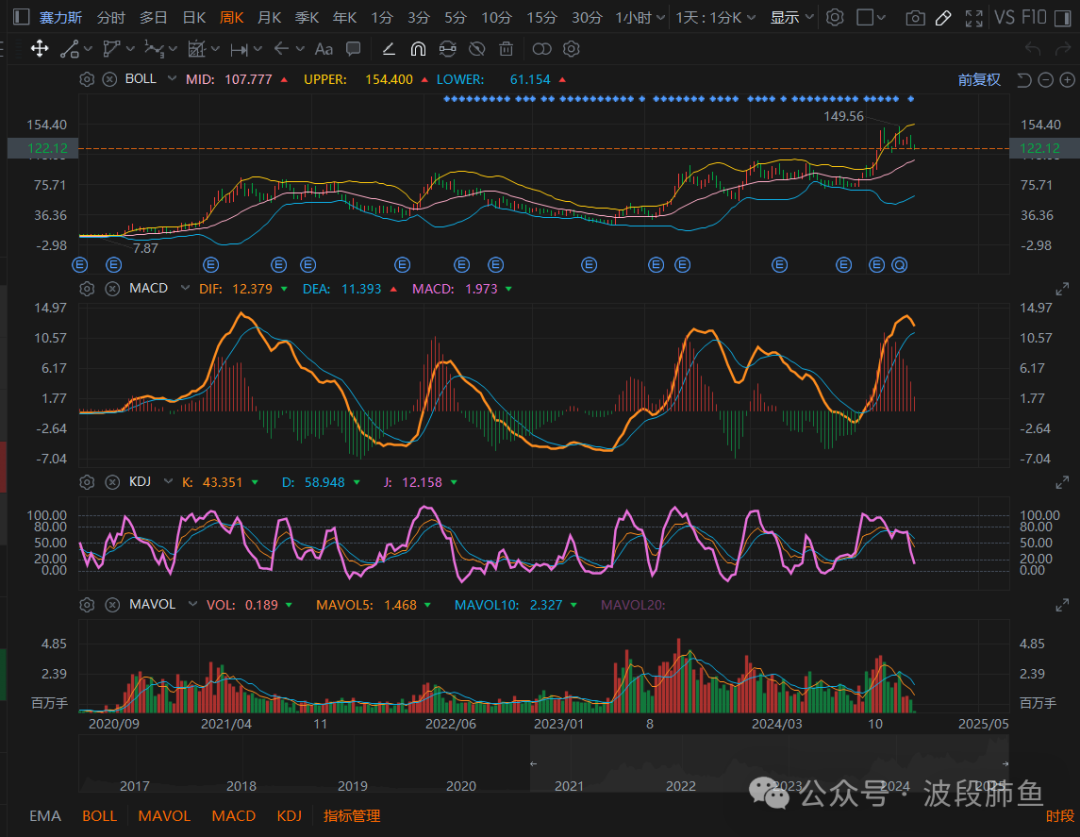Click the lock drawings icon
This screenshot has width=1080, height=837.
(x=448, y=49)
